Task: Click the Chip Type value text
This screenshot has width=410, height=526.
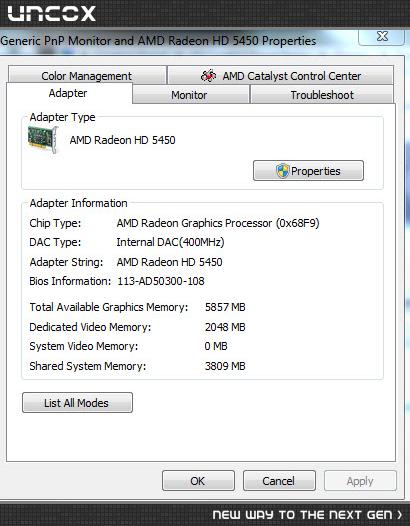Action: click(218, 223)
